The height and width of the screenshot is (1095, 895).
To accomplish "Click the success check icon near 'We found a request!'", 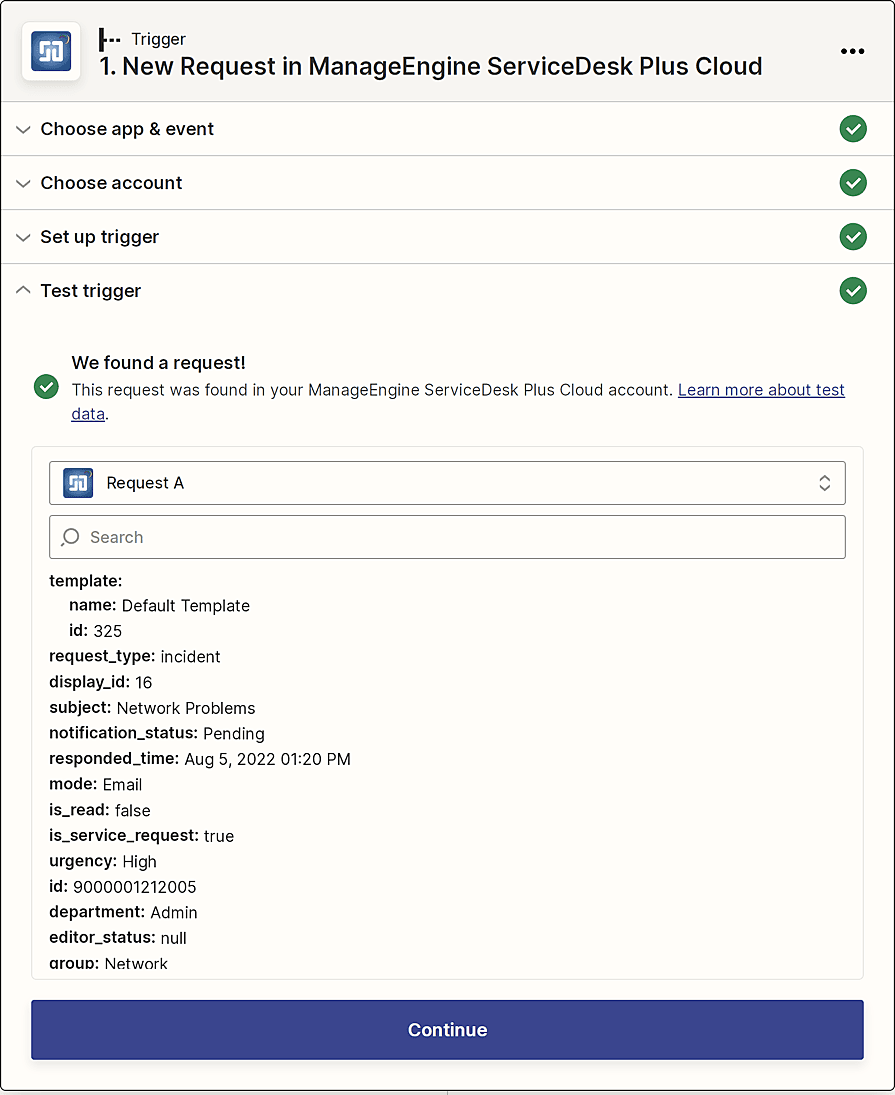I will pyautogui.click(x=46, y=387).
